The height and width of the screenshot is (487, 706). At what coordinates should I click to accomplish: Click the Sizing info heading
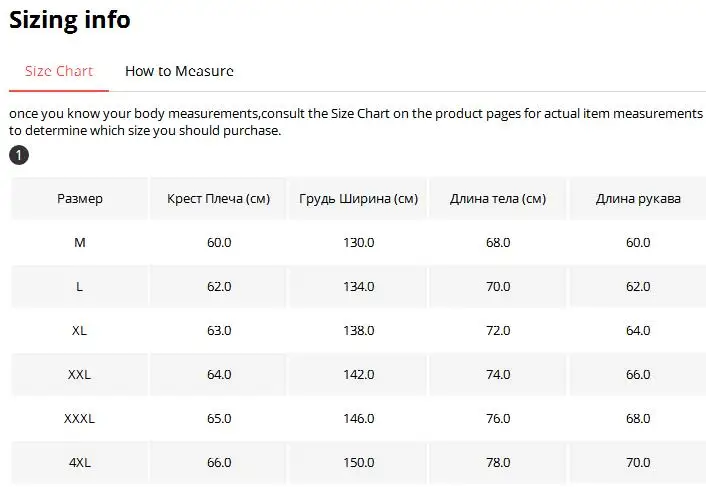70,19
